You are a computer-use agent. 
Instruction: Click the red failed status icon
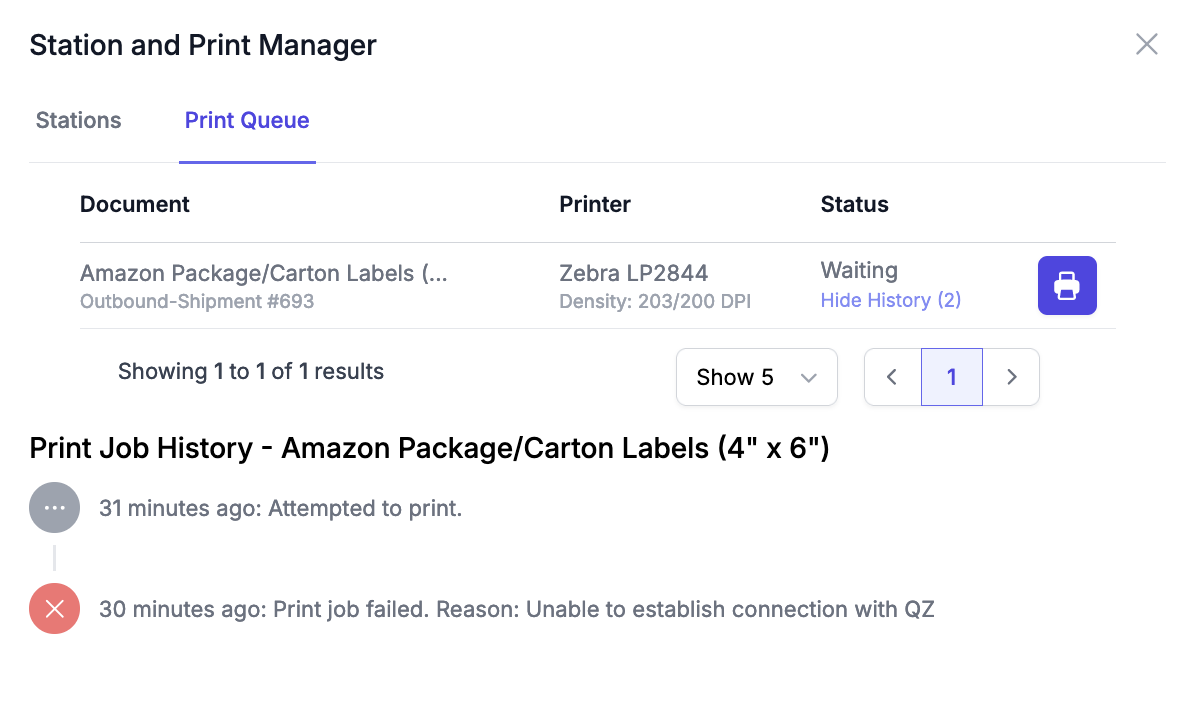point(55,608)
